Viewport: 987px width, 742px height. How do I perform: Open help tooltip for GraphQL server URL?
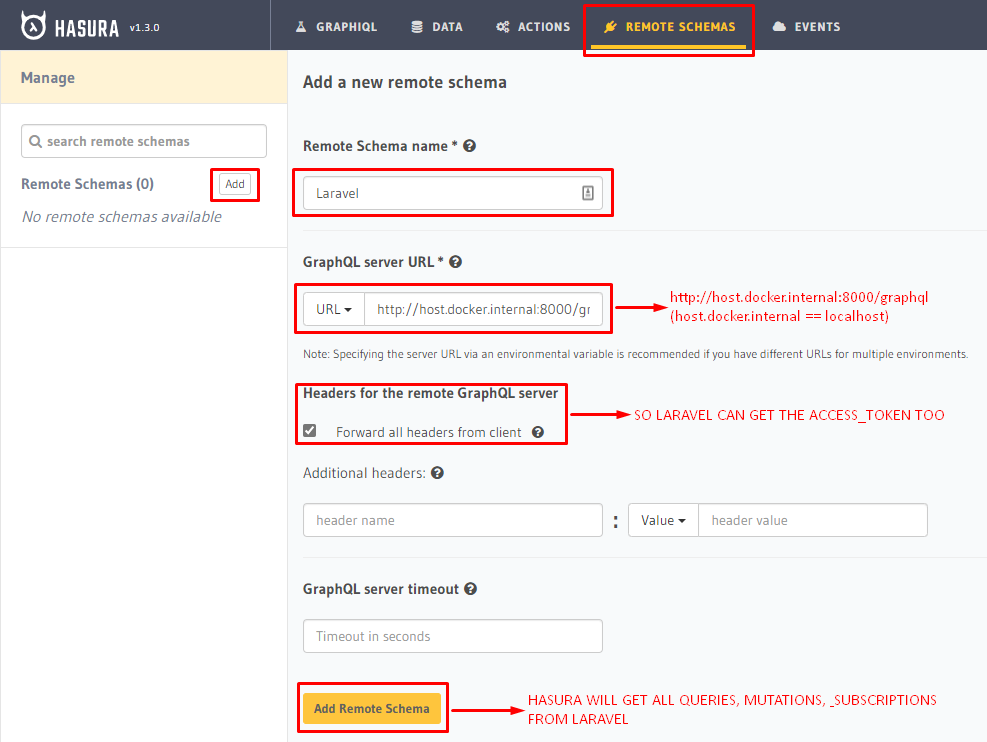coord(456,262)
